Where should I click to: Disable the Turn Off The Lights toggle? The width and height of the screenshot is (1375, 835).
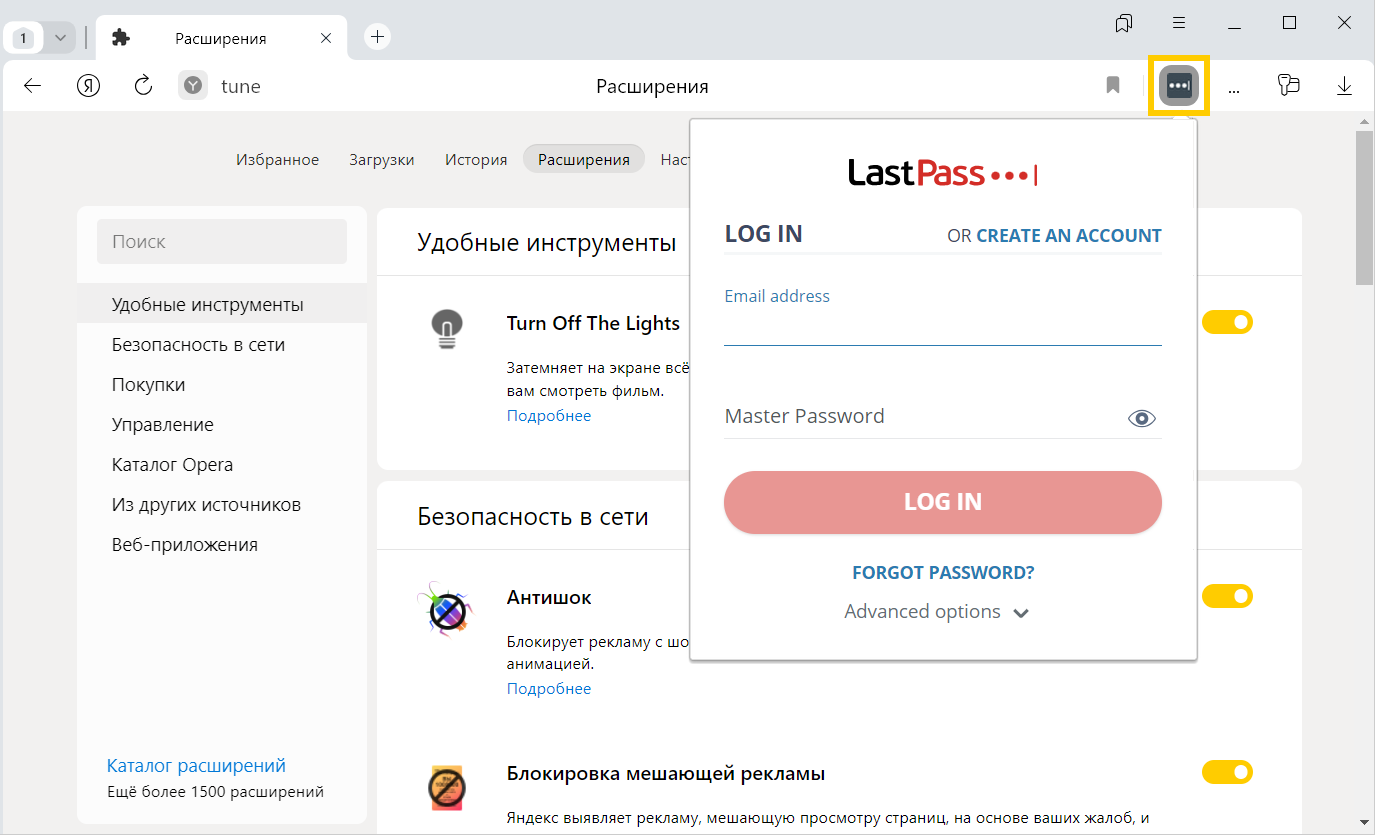(1227, 322)
